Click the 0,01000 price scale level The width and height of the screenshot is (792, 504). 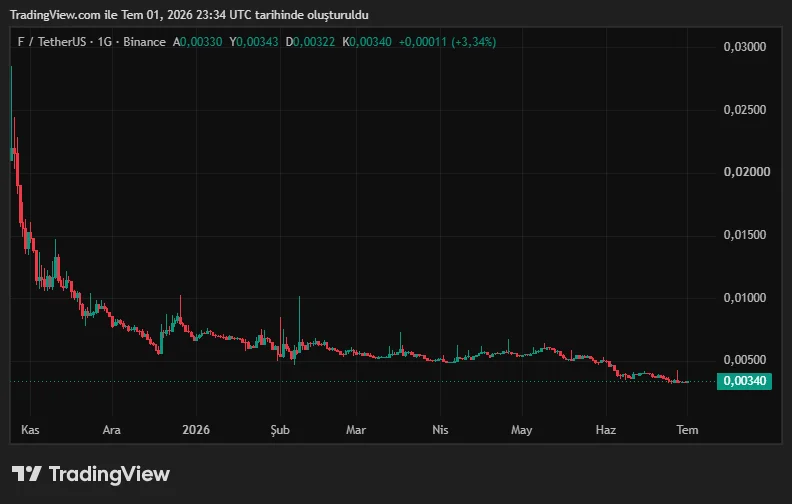coord(745,297)
